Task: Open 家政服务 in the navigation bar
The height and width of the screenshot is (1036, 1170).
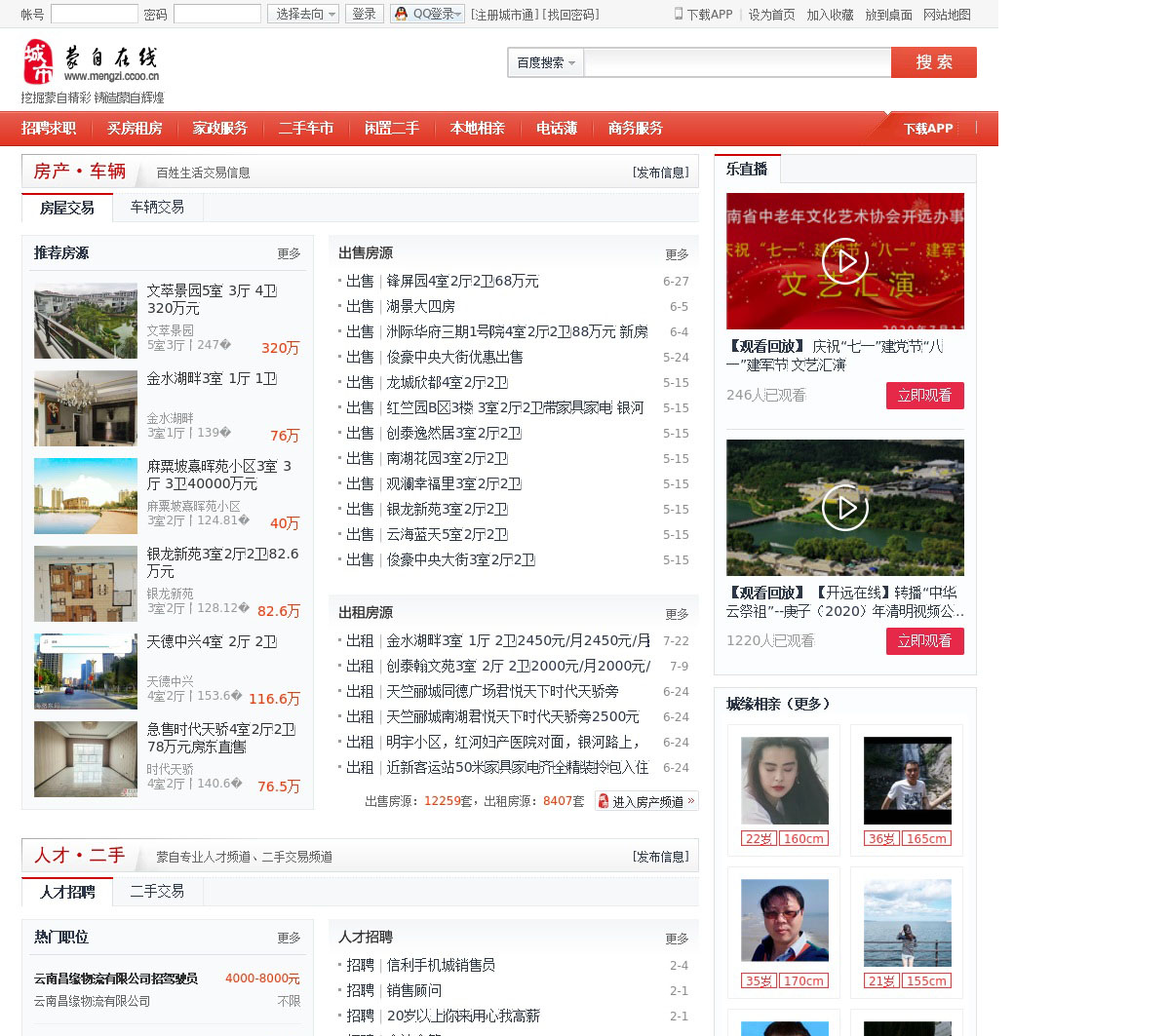Action: tap(220, 129)
